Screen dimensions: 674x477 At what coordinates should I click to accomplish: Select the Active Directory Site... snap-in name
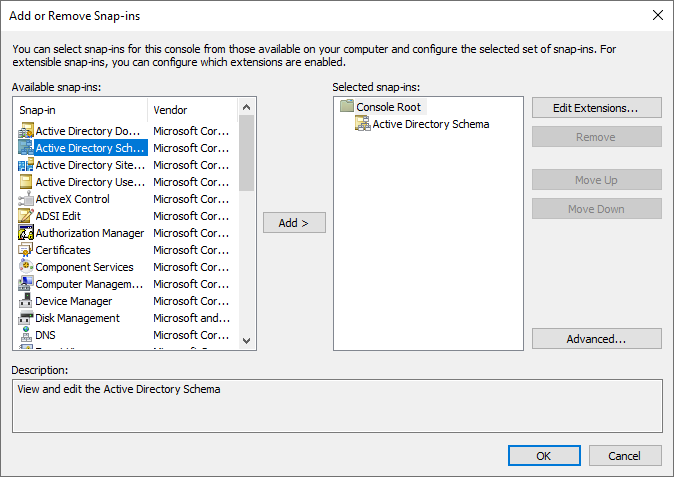coord(90,165)
